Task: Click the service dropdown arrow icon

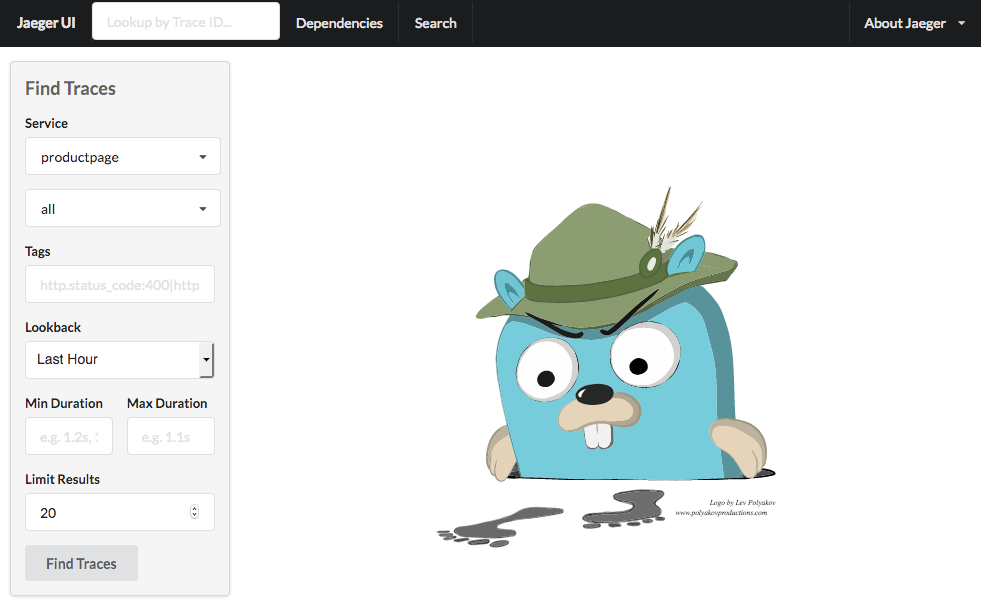Action: pos(203,157)
